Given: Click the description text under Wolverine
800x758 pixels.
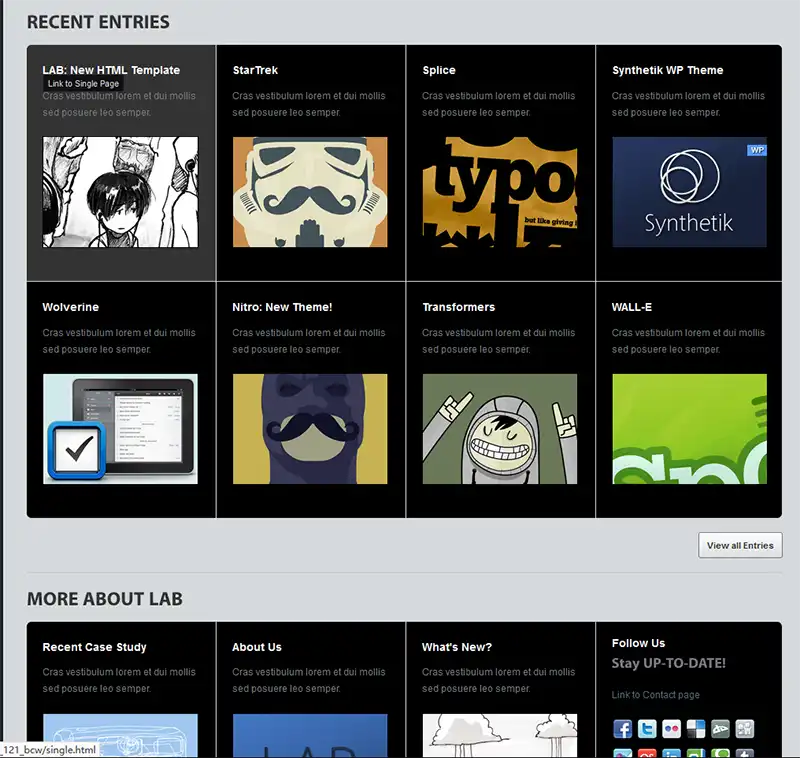Looking at the screenshot, I should [119, 341].
